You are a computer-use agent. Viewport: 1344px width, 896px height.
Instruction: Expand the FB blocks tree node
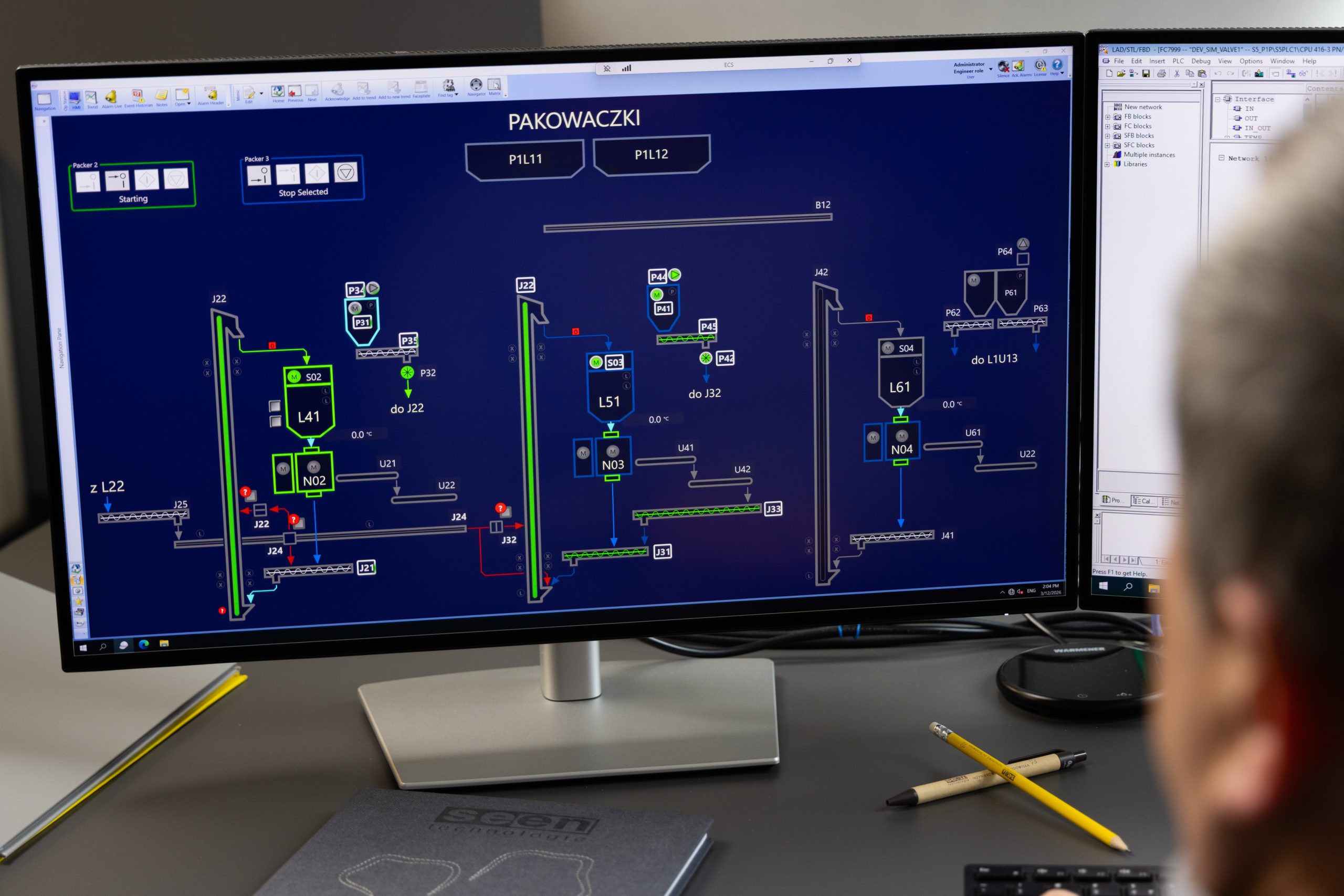click(1107, 117)
